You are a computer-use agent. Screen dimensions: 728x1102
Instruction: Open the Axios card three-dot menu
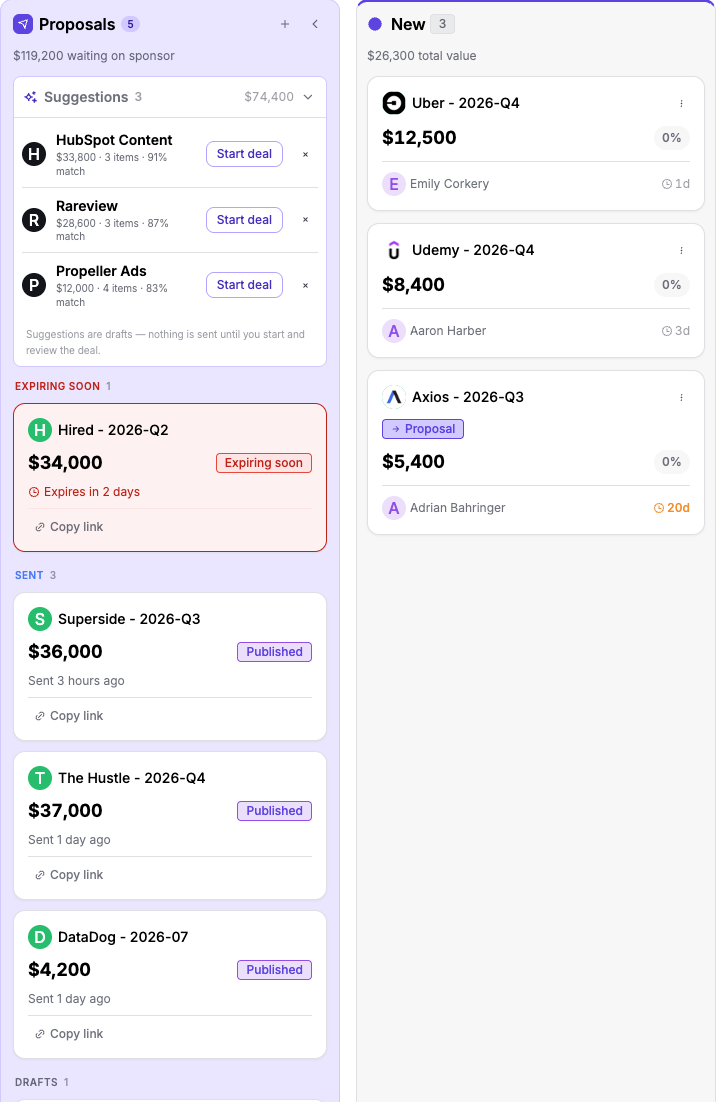click(681, 397)
